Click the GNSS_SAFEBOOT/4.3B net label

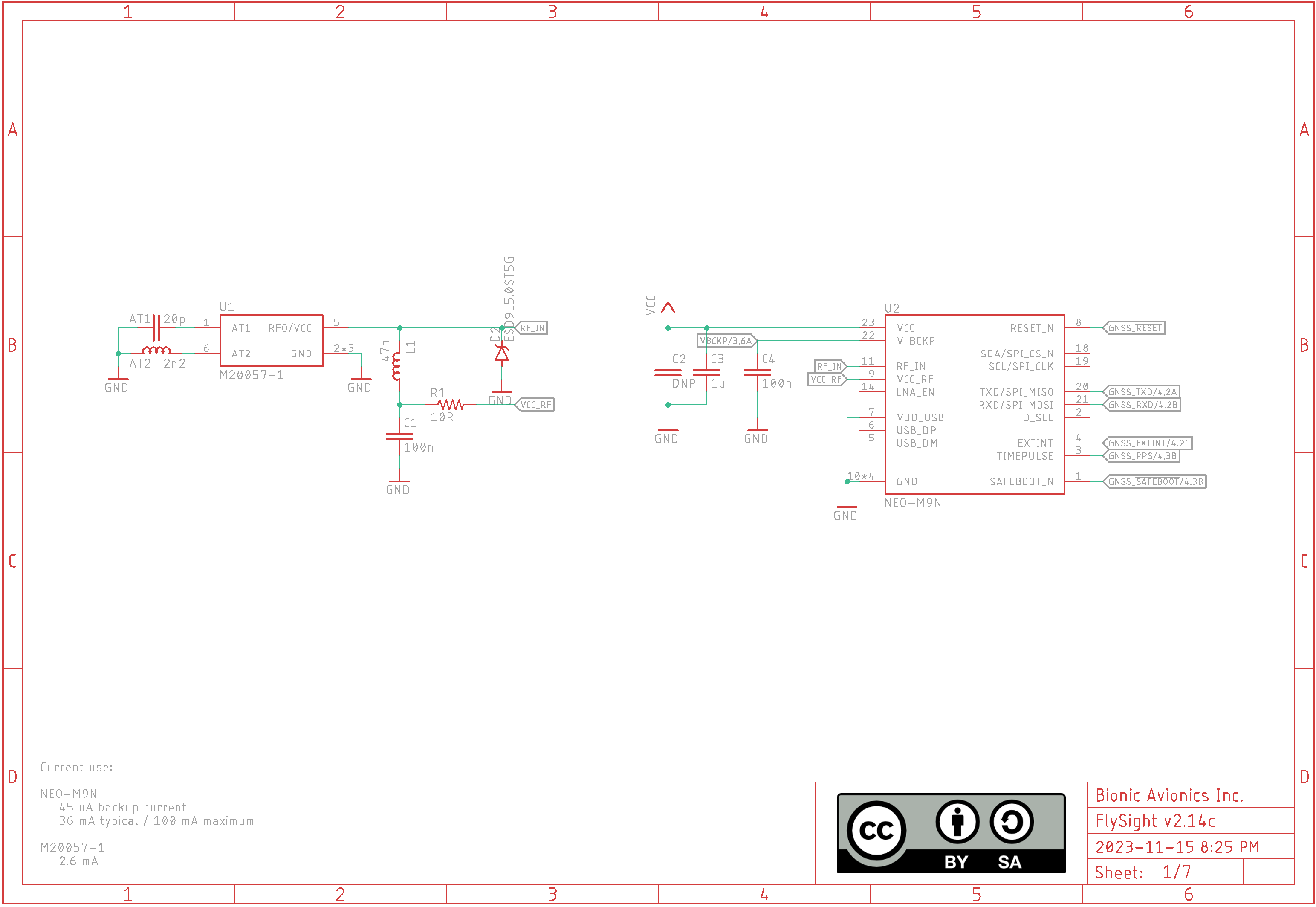1155,481
